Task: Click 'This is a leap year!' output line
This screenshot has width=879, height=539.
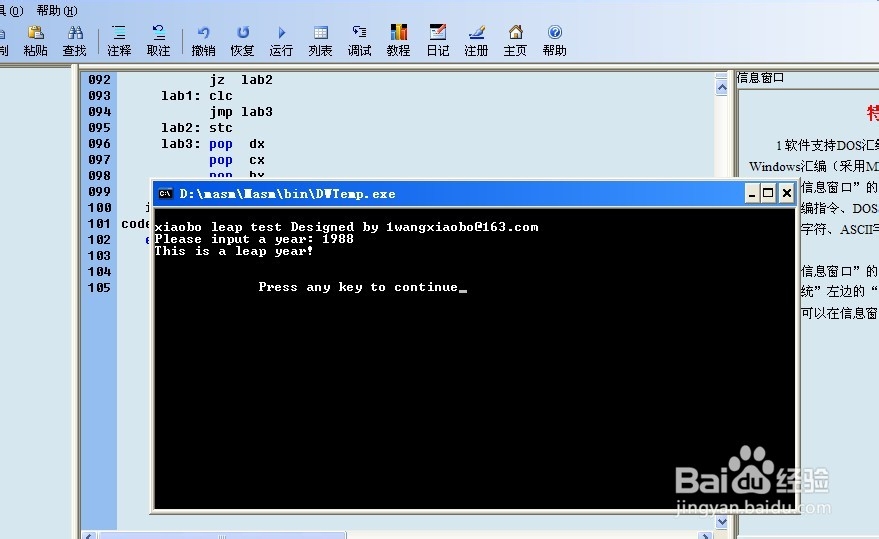Action: coord(234,251)
